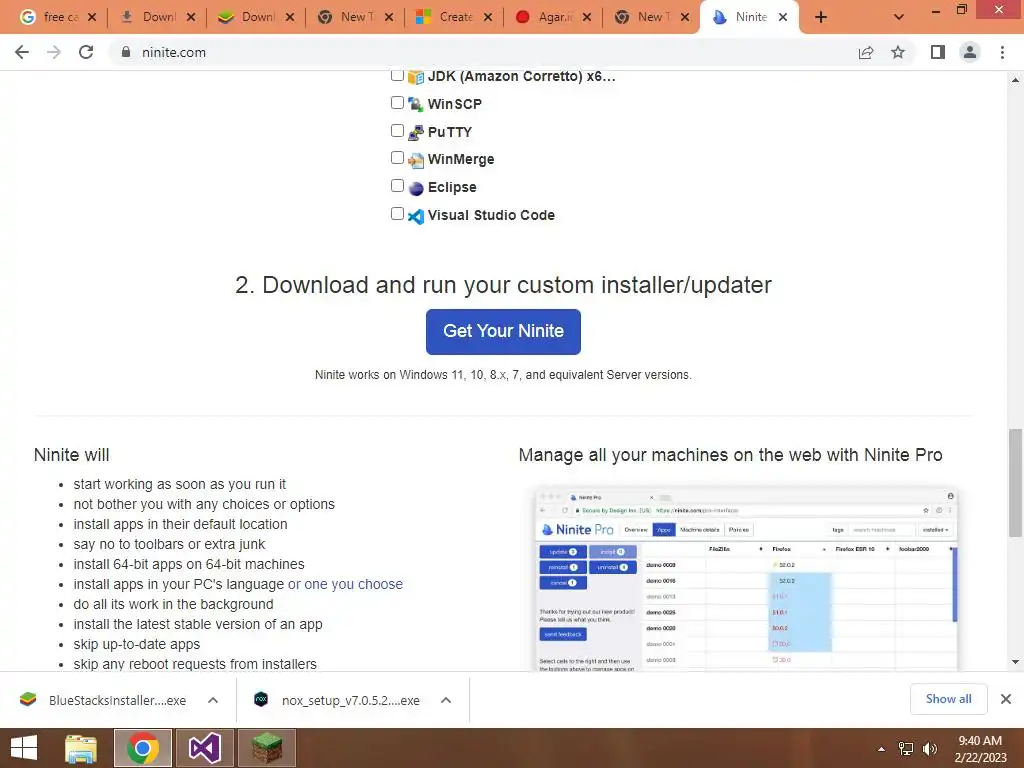Viewport: 1024px width, 768px height.
Task: Check the WinSCP checkbox
Action: click(397, 103)
